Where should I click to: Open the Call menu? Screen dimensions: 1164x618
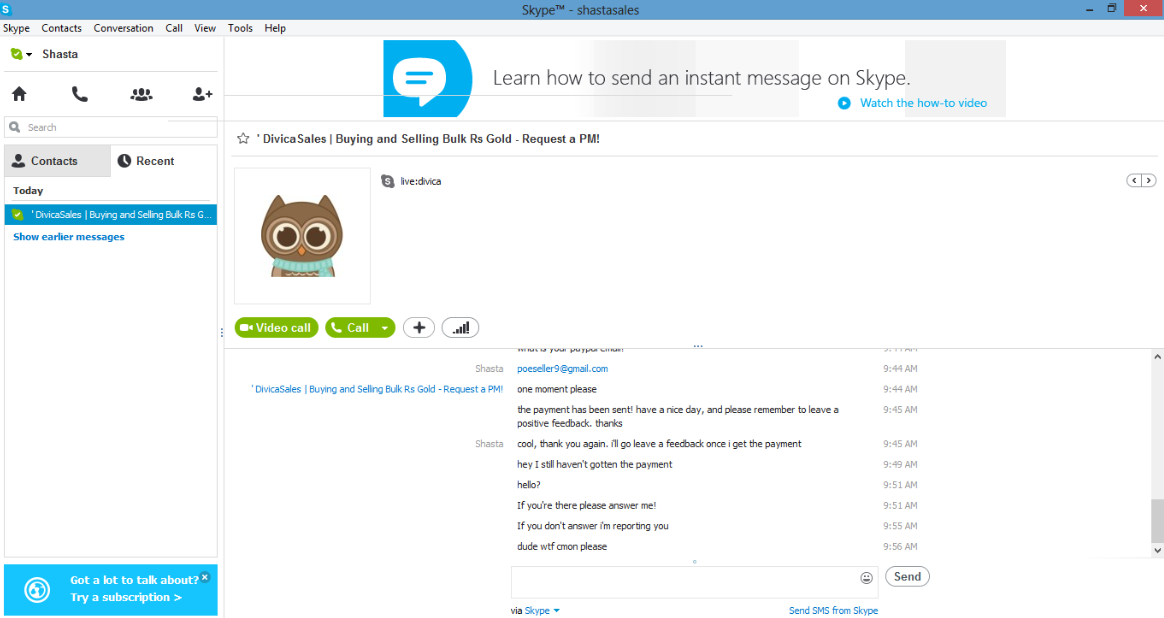174,28
